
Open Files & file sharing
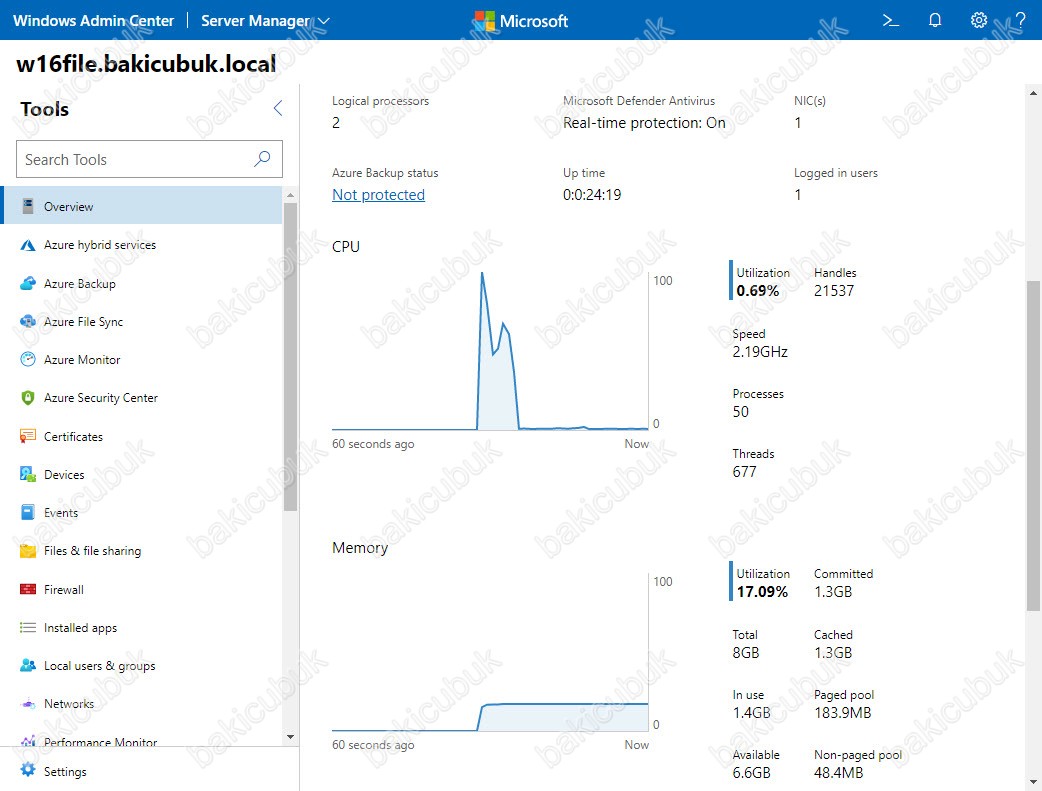click(142, 550)
